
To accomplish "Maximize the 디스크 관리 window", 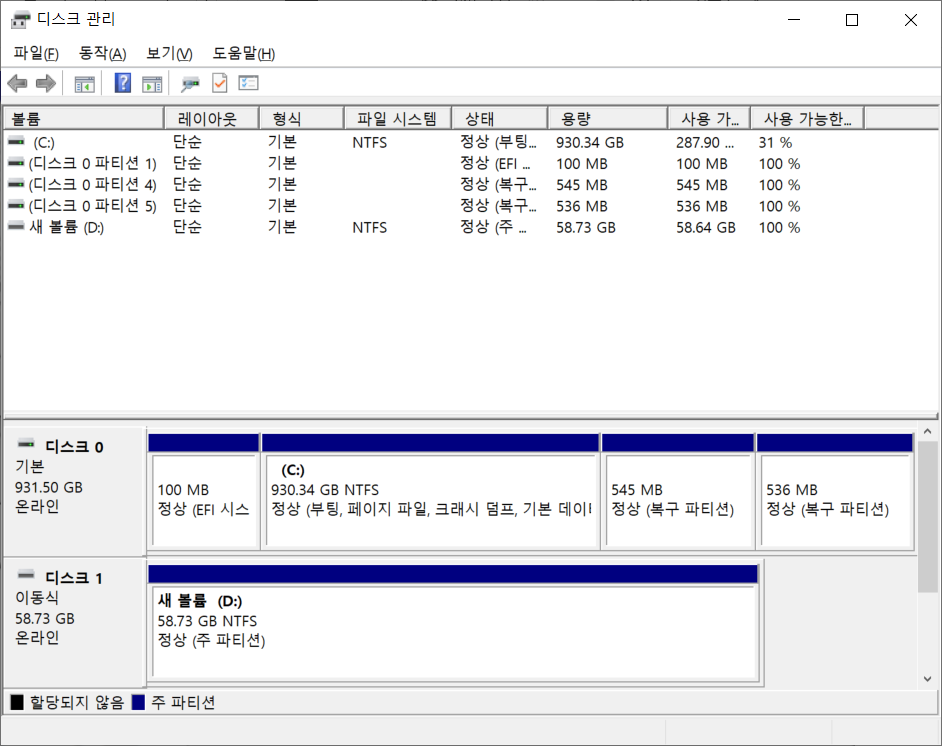I will coord(852,20).
